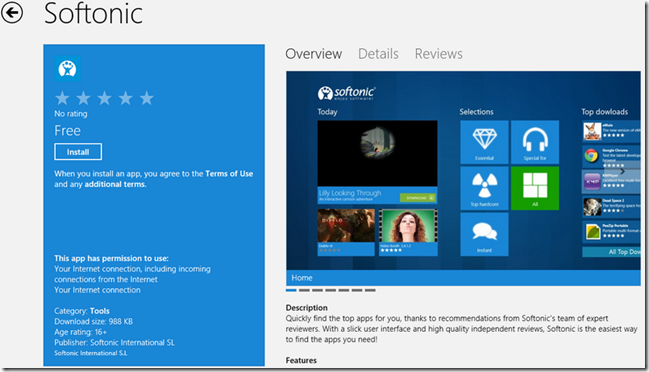Click the PeaZip Portable icon

coord(592,232)
